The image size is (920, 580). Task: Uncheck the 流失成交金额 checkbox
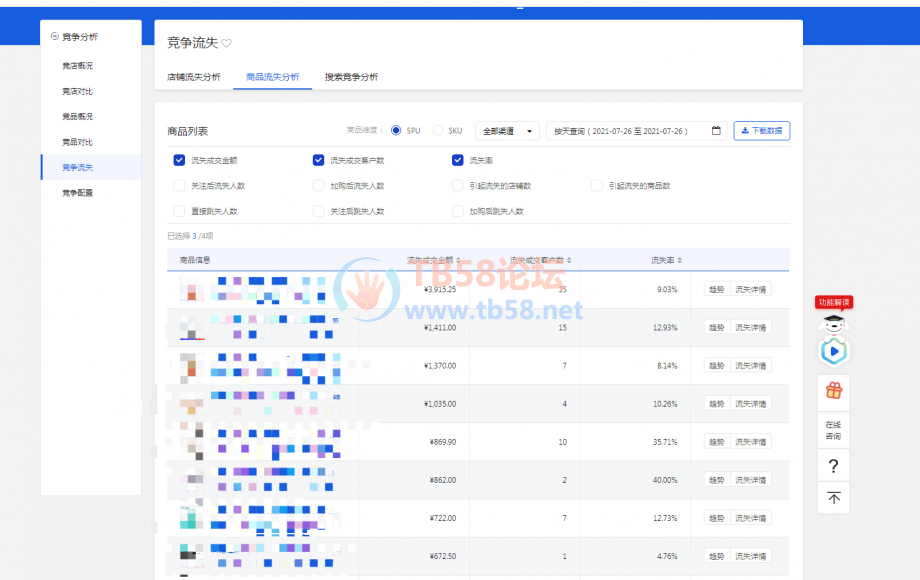pyautogui.click(x=179, y=160)
